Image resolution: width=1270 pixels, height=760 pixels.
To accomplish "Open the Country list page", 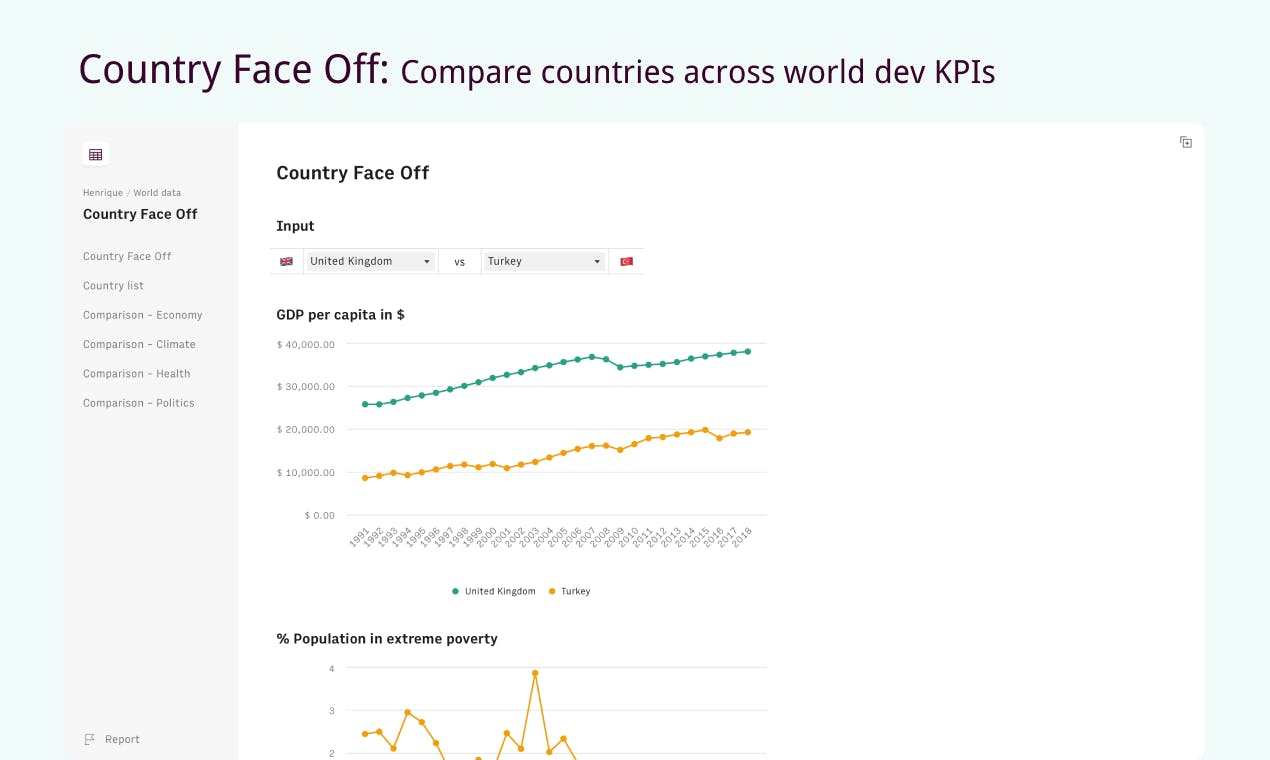I will pyautogui.click(x=113, y=286).
